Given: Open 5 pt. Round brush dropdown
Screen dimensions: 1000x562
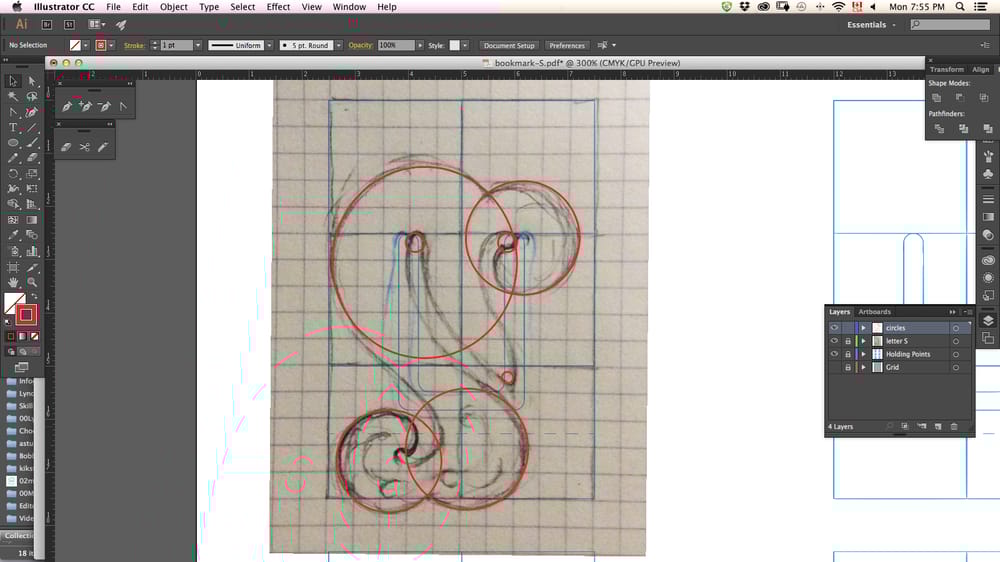Looking at the screenshot, I should coord(339,45).
